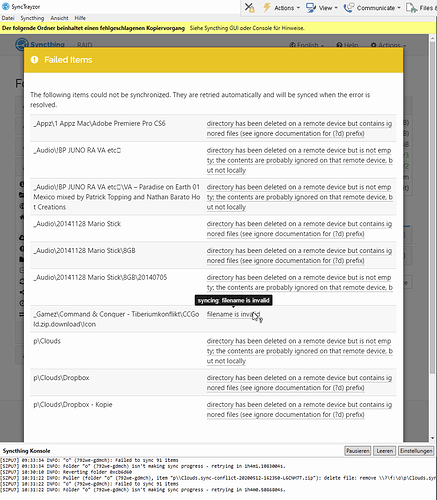This screenshot has height=500, width=437.
Task: Open the Datei menu
Action: click(8, 18)
